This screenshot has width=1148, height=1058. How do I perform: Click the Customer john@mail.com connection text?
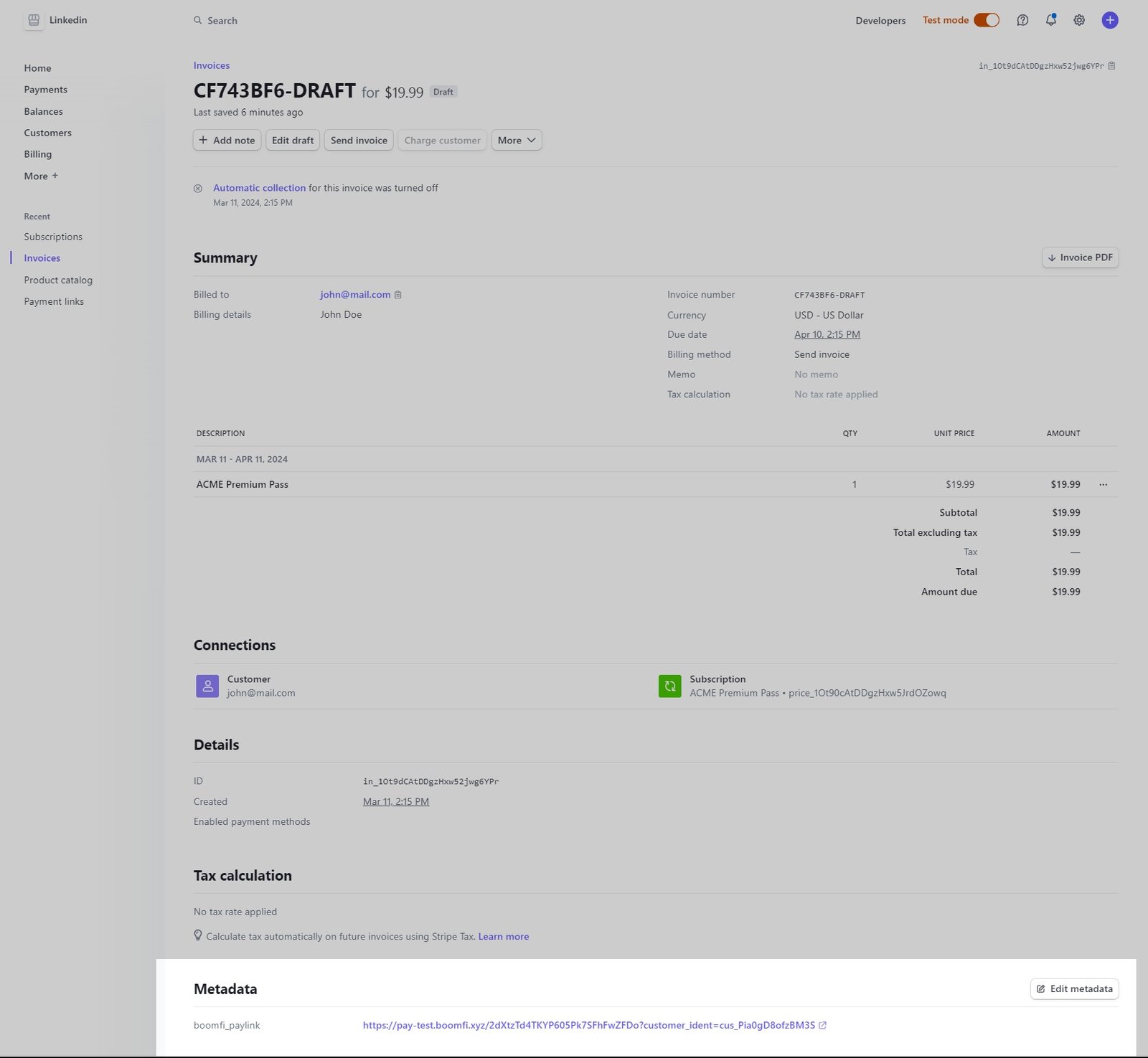pos(261,693)
